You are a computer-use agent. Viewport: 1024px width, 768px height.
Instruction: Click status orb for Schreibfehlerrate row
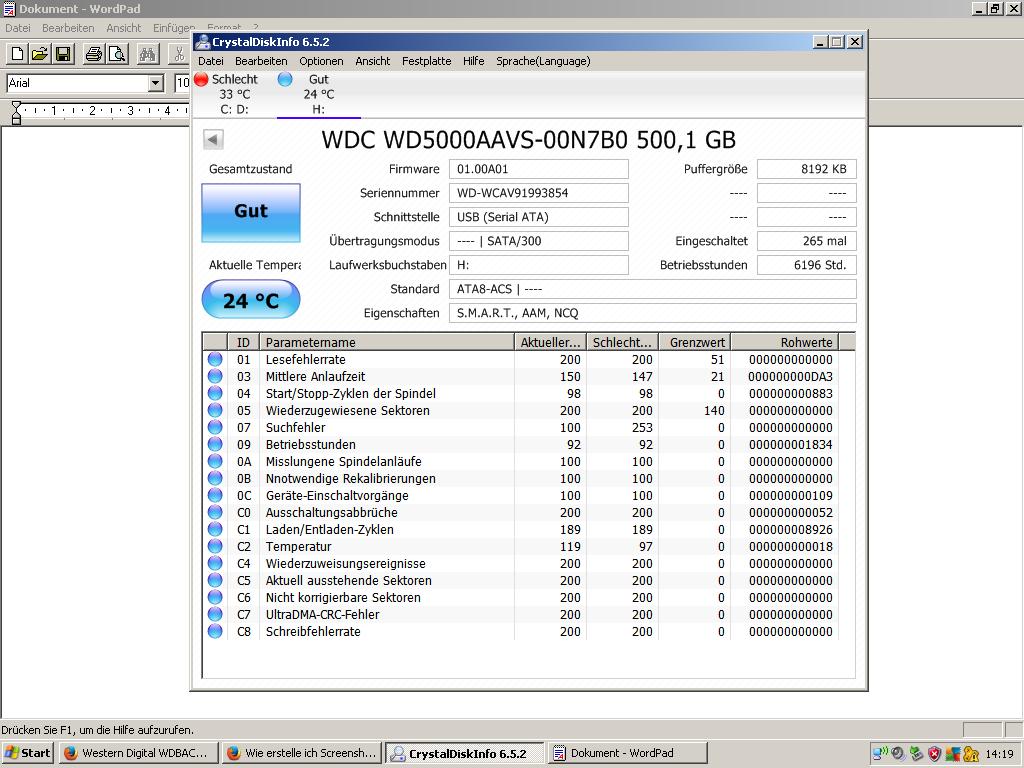click(x=215, y=631)
